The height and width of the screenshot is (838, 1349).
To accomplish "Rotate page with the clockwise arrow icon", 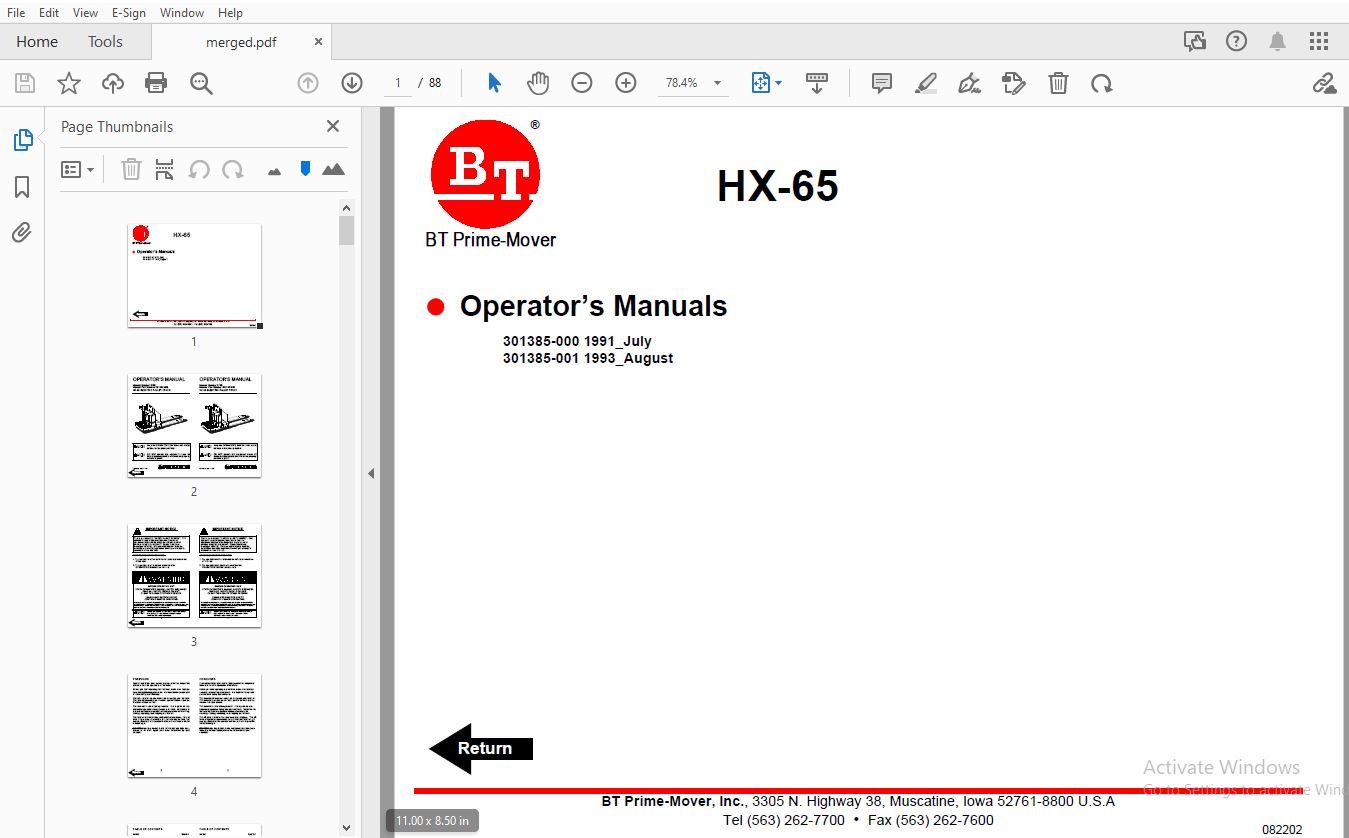I will [1102, 83].
